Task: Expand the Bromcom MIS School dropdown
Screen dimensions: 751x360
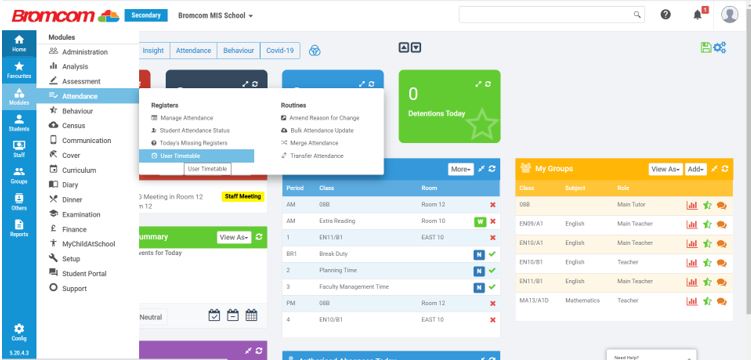Action: pos(216,15)
